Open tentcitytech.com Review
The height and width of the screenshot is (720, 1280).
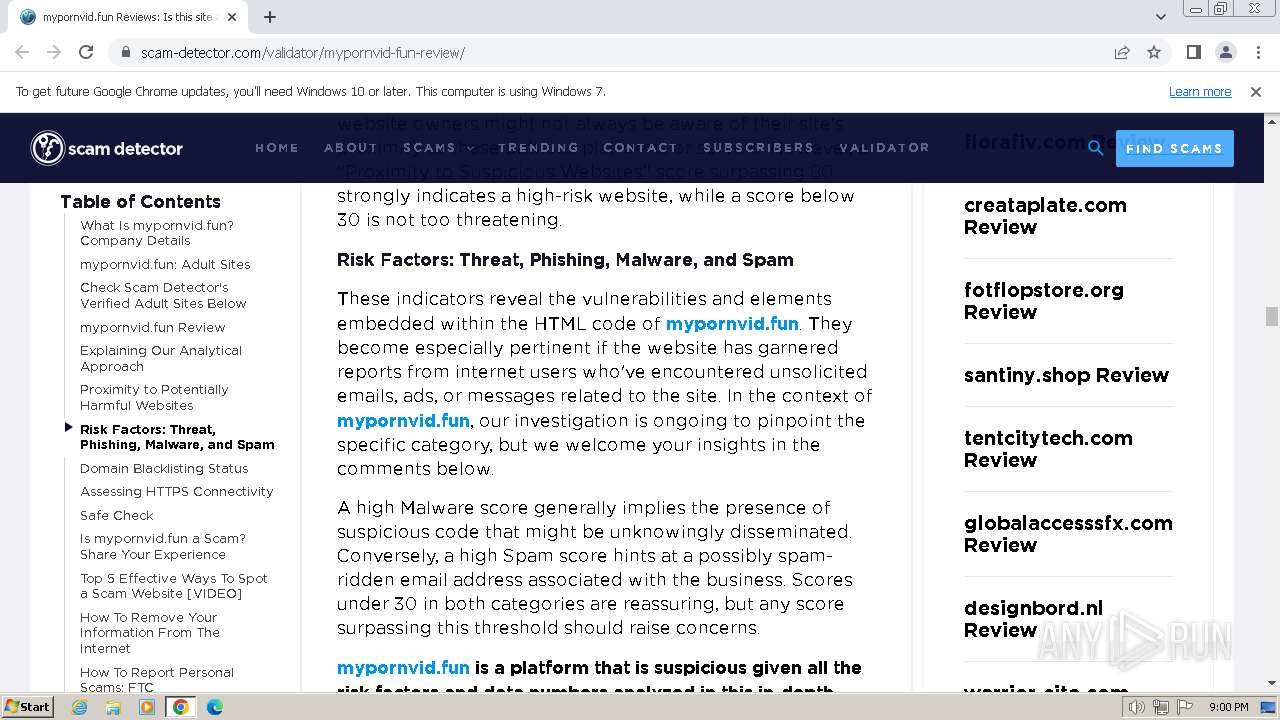(x=1048, y=449)
